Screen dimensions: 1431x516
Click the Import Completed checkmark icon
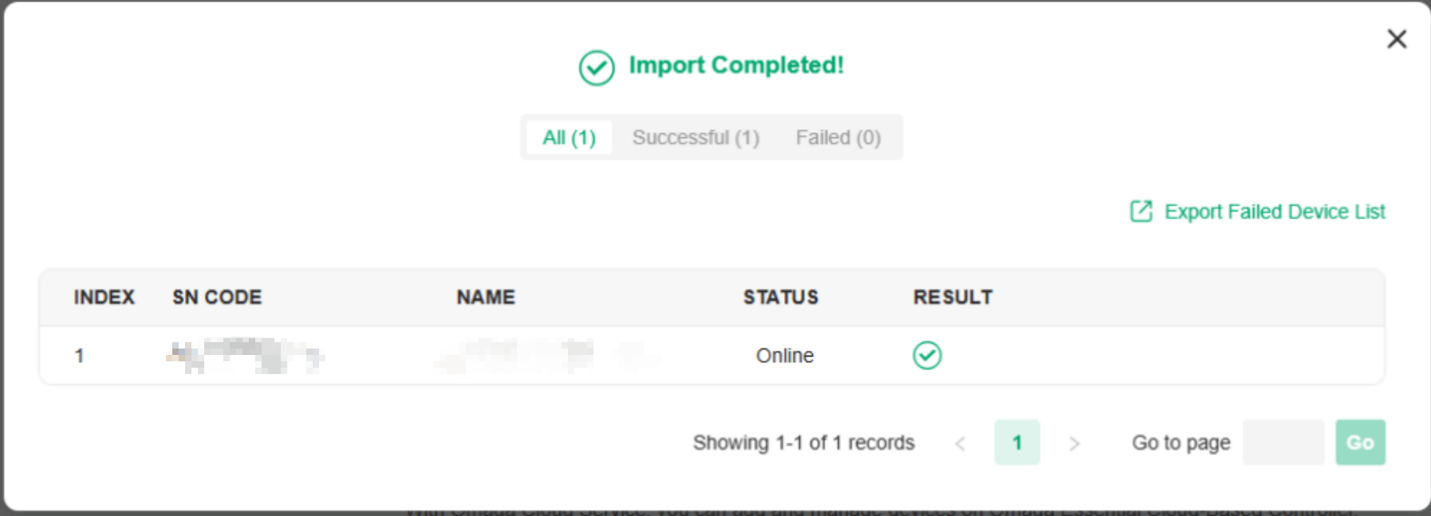coord(596,67)
